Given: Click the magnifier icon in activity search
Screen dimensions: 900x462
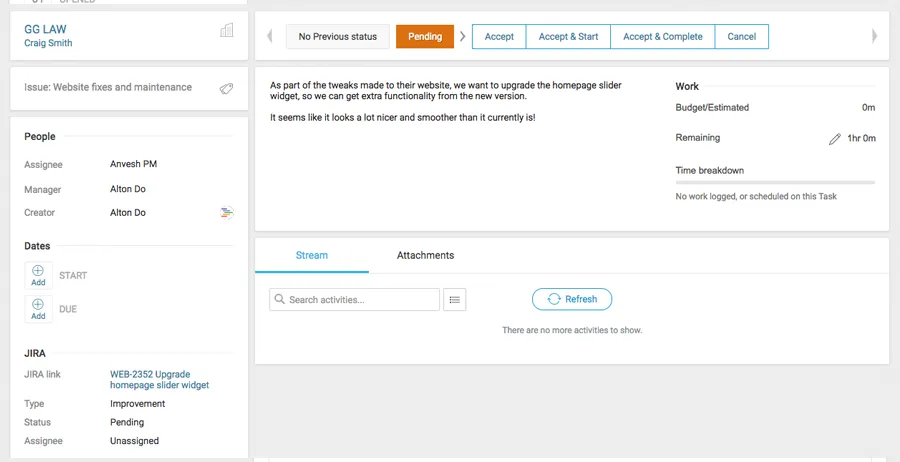Looking at the screenshot, I should (x=280, y=299).
